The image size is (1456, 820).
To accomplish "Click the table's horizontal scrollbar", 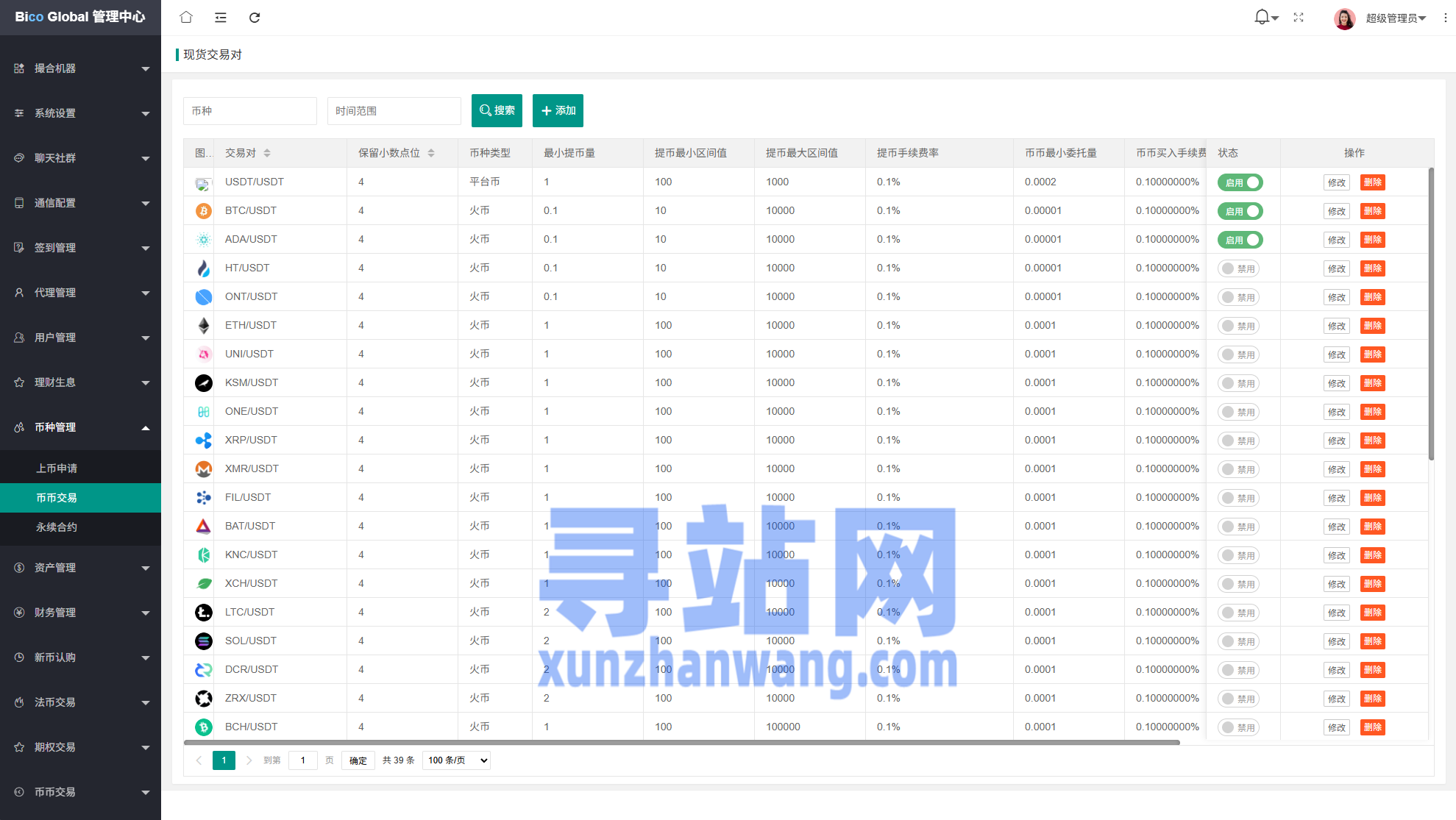I will [681, 743].
